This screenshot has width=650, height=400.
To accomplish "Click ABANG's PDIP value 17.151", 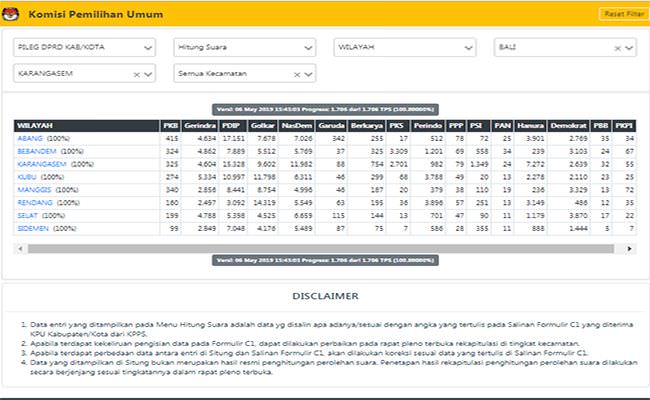I will [x=234, y=138].
